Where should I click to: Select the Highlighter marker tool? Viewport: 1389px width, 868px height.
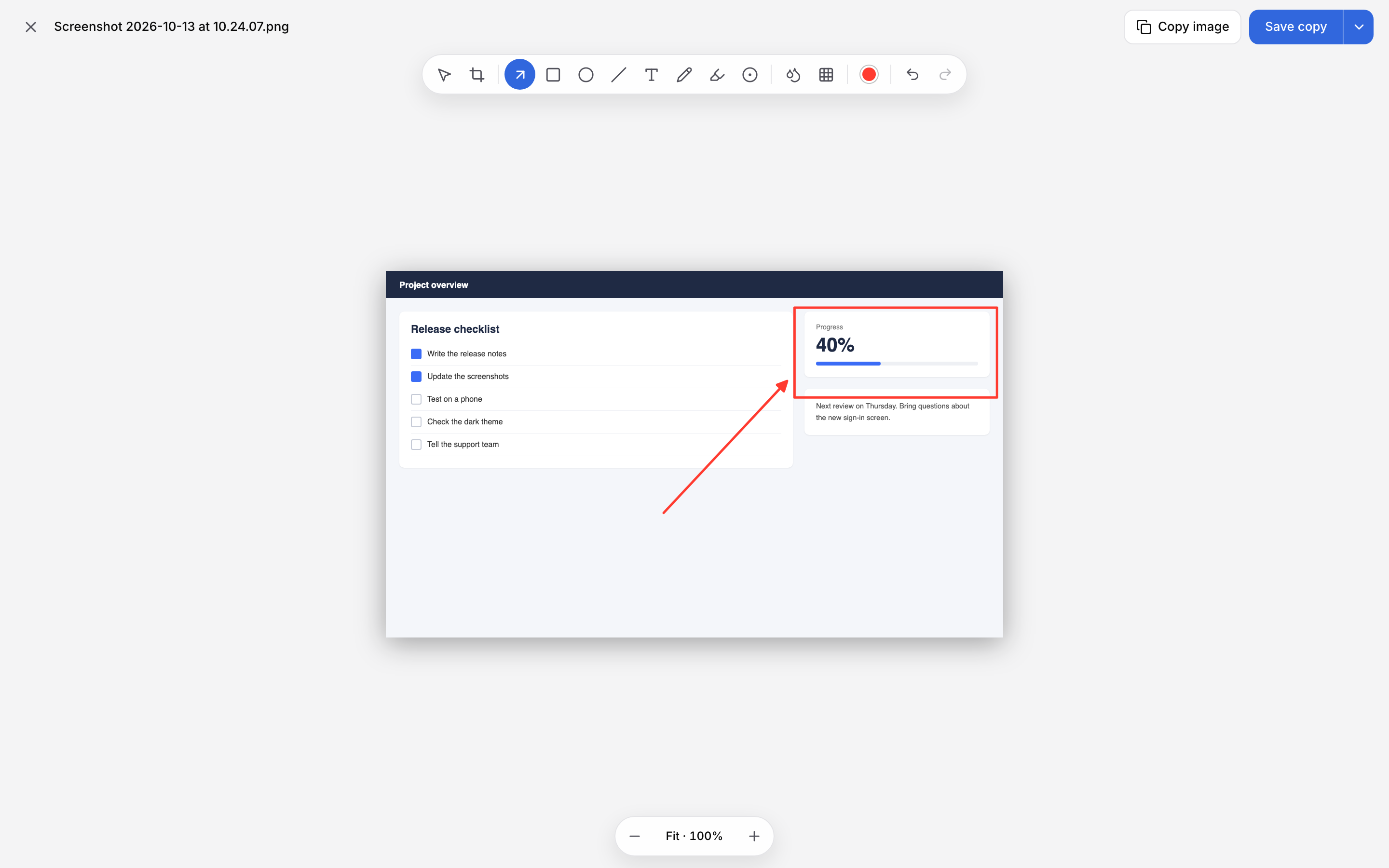pos(717,75)
